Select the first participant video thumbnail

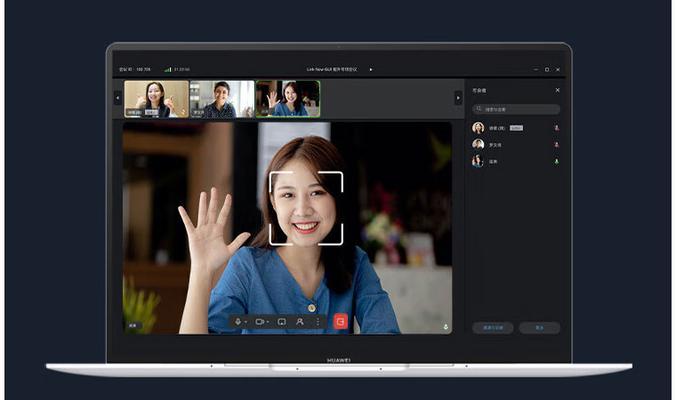tap(156, 99)
